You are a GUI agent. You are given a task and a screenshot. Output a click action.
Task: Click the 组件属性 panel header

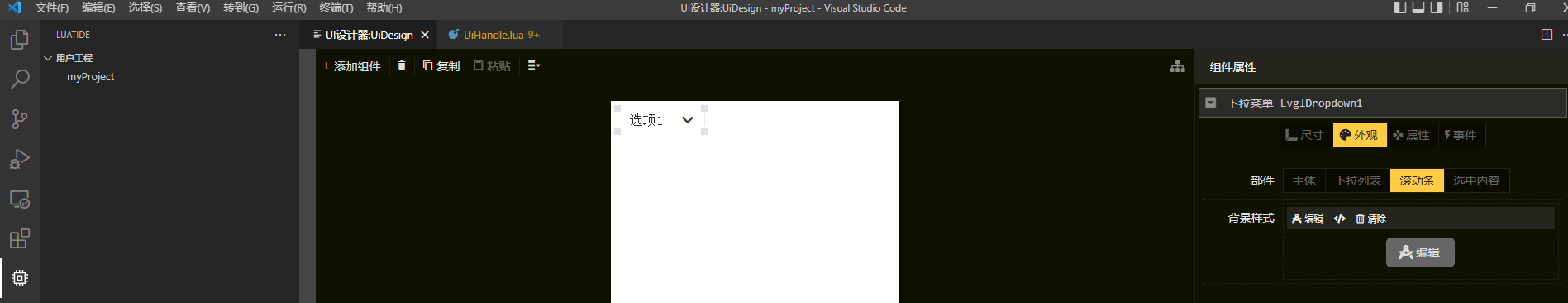(x=1232, y=67)
